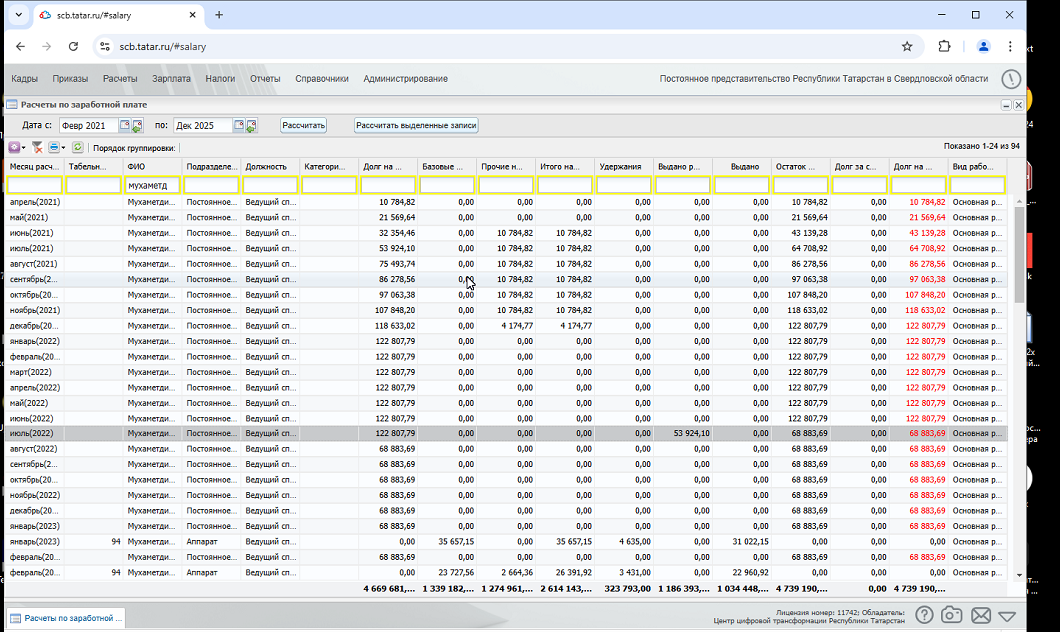Image resolution: width=1060 pixels, height=632 pixels.
Task: Open calendar picker for end date Дек 2025
Action: [x=239, y=125]
